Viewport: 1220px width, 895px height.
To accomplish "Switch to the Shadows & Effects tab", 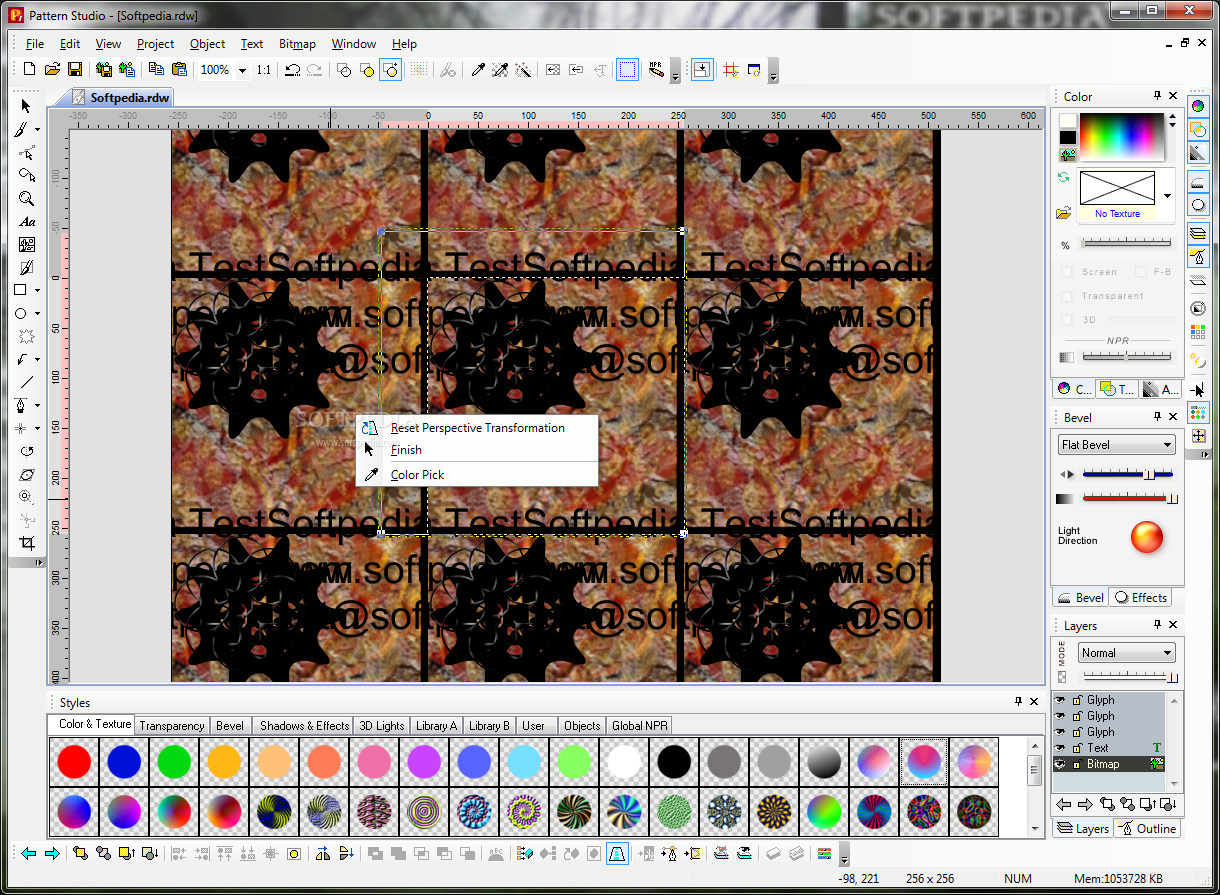I will click(304, 726).
